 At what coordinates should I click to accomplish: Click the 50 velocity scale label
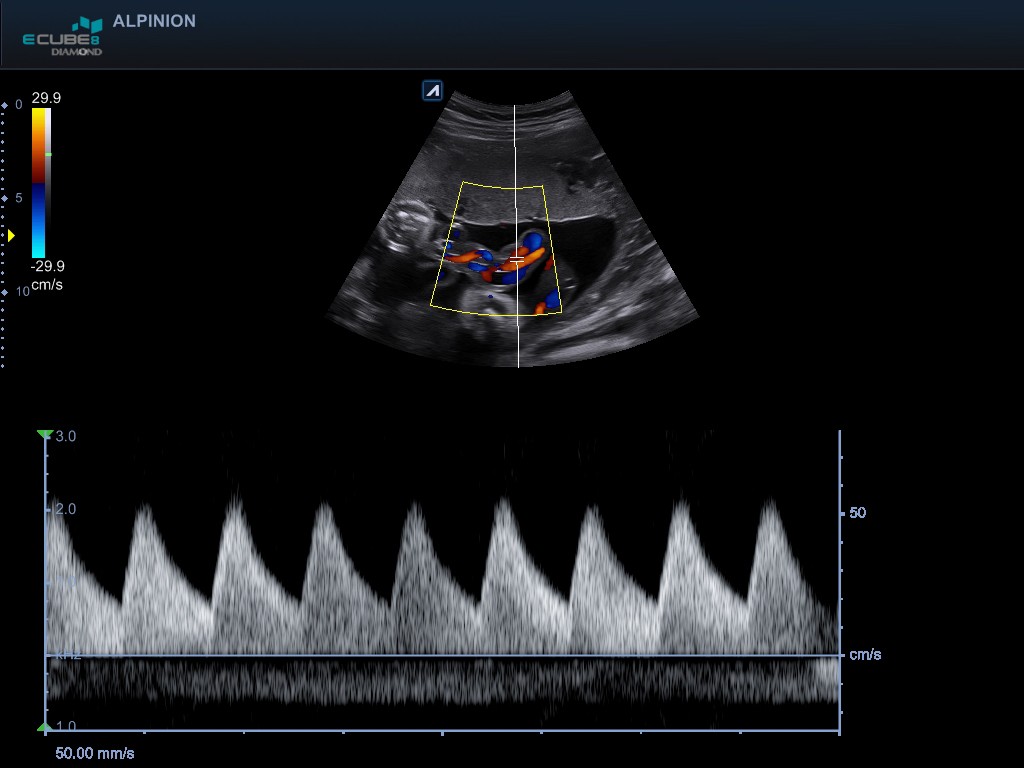coord(857,513)
